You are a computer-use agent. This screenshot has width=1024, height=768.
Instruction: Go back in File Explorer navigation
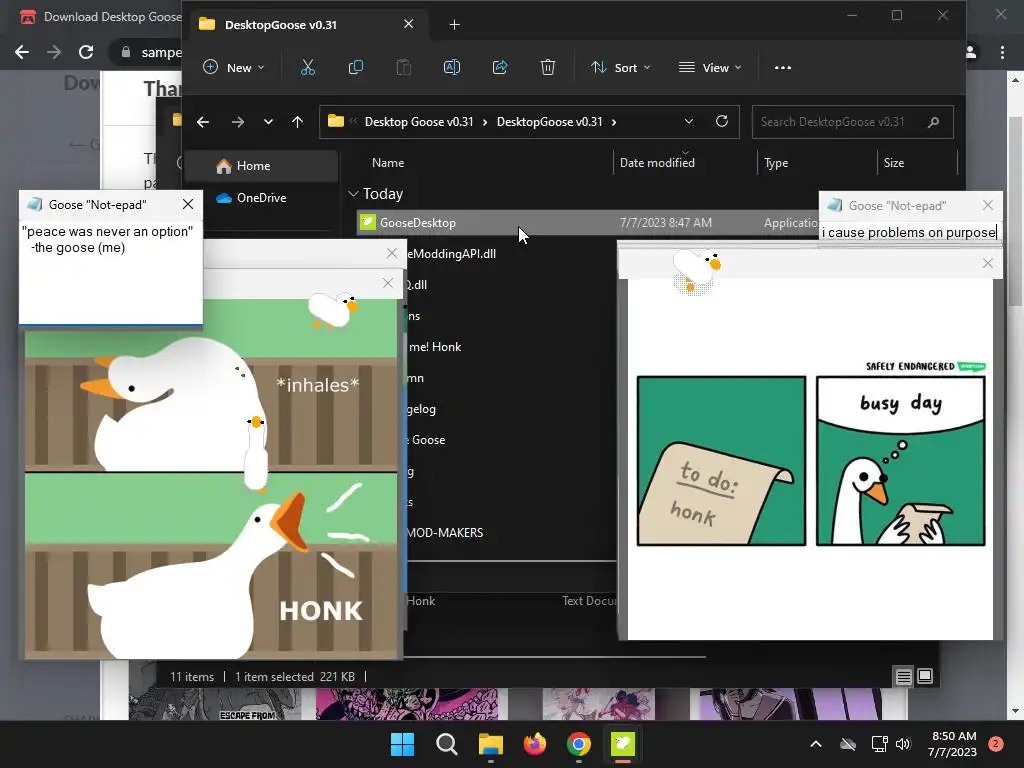pos(203,121)
